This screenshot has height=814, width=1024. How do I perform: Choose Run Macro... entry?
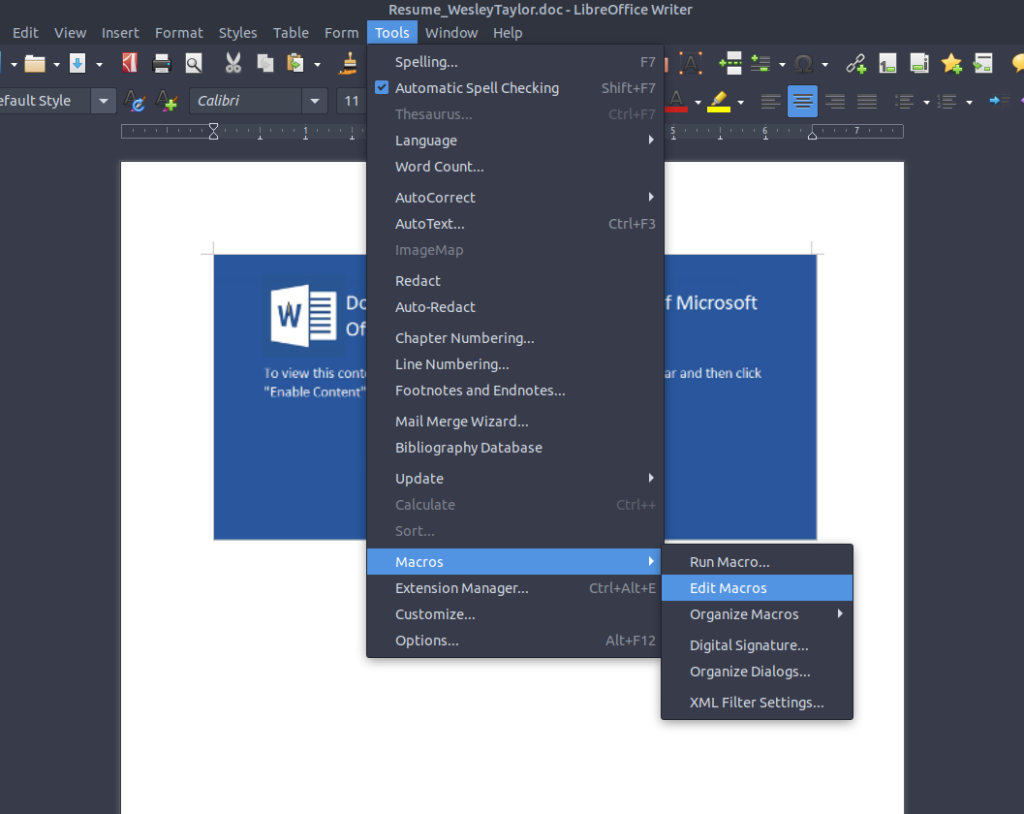pyautogui.click(x=757, y=562)
